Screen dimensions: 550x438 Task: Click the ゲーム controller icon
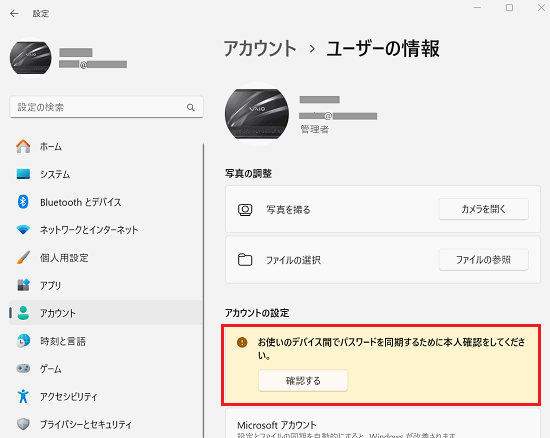tap(23, 369)
